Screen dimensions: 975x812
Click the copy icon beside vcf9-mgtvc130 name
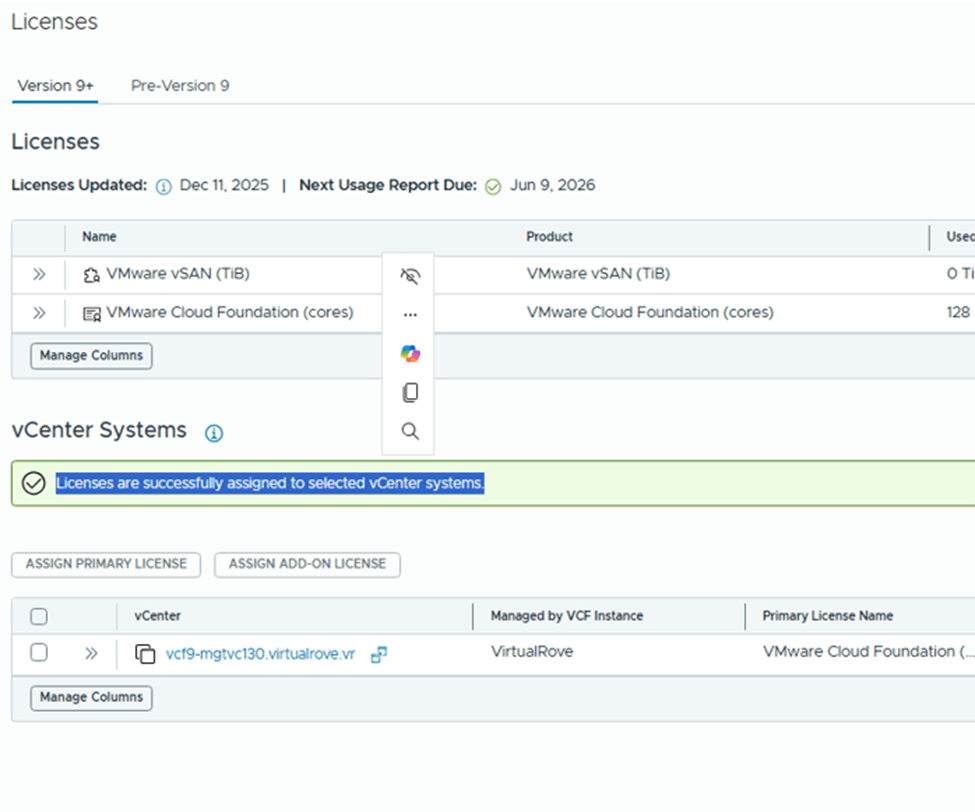[x=145, y=654]
